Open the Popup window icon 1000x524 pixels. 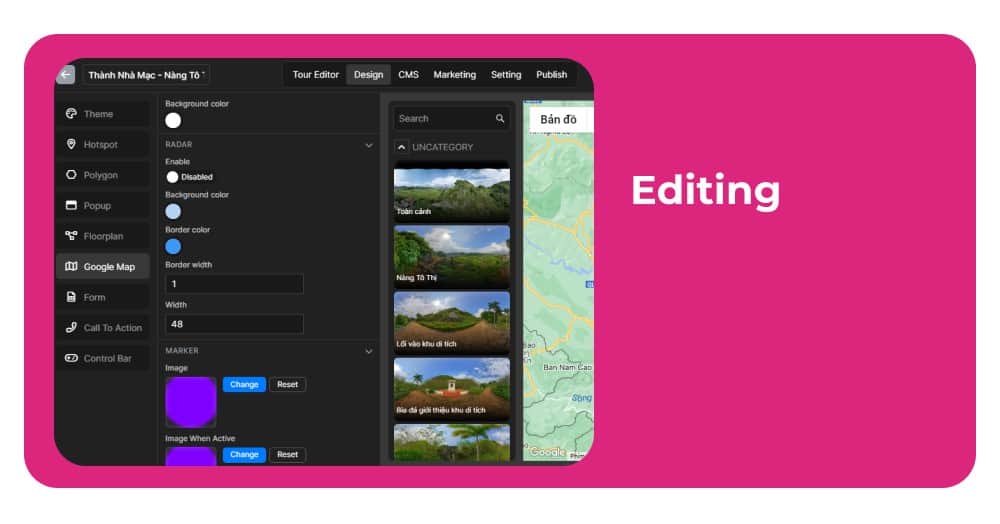[71, 206]
